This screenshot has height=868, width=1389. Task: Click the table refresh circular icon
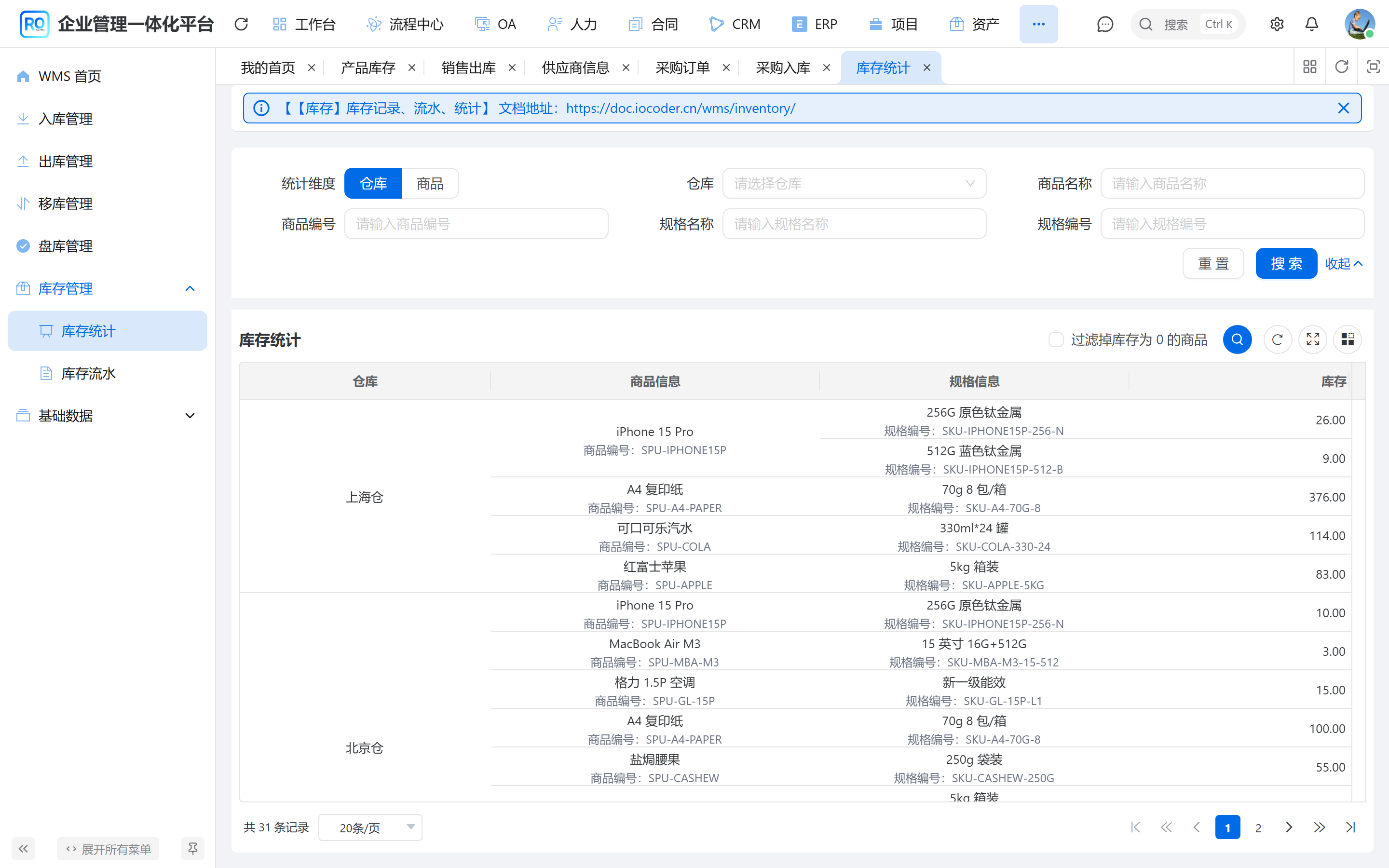pyautogui.click(x=1277, y=340)
